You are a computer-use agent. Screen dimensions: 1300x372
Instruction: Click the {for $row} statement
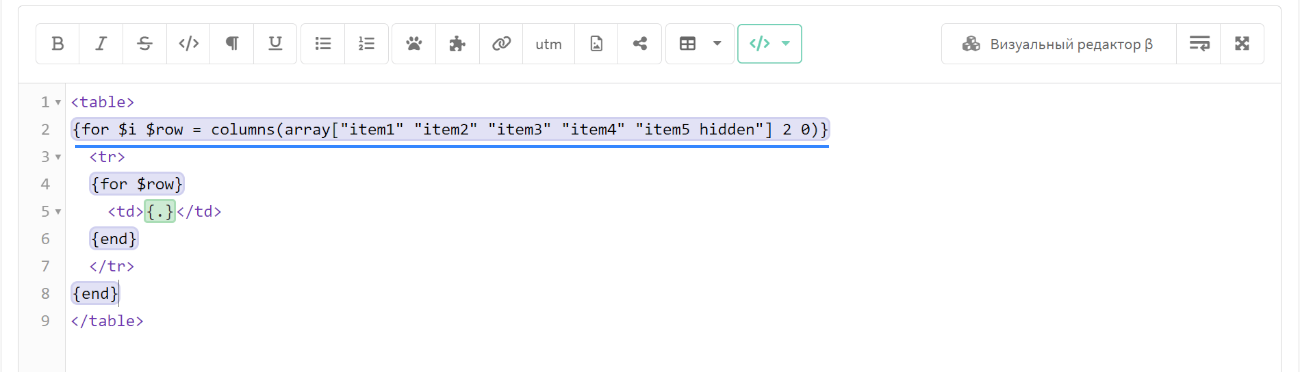coord(138,184)
